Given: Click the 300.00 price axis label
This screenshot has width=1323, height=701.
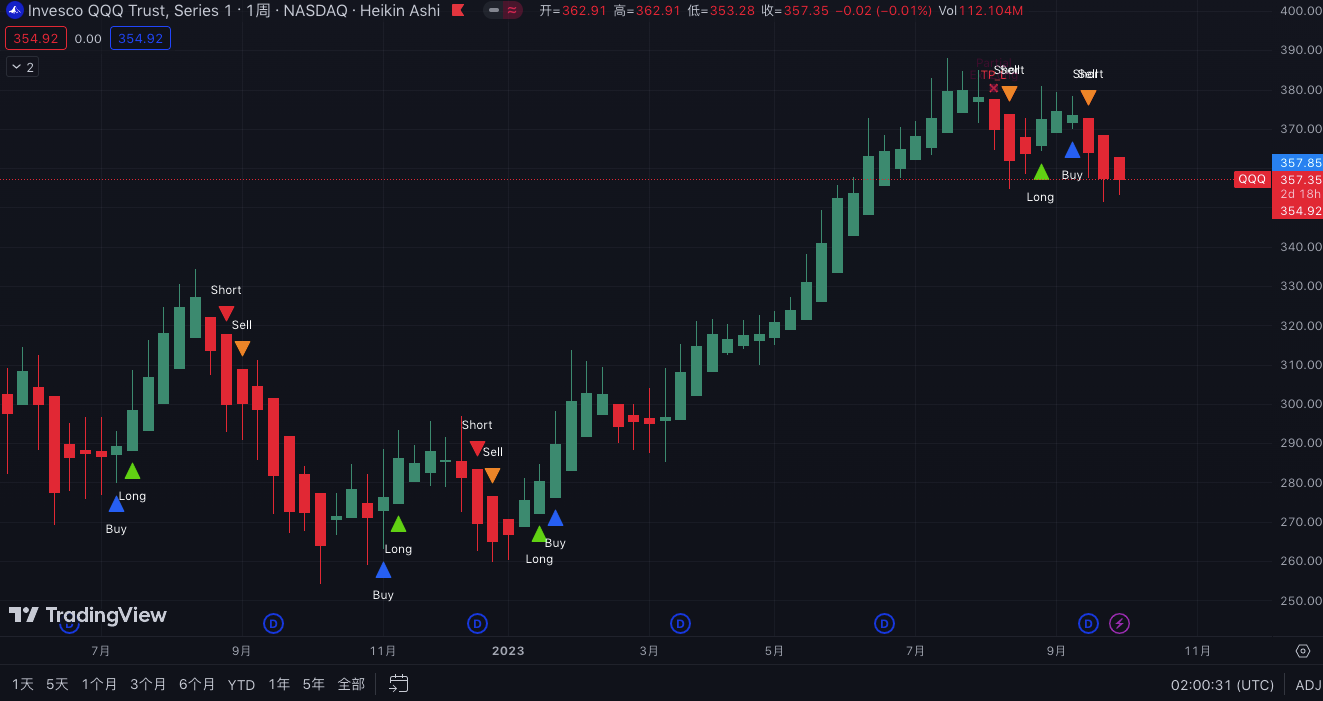Looking at the screenshot, I should coord(1300,404).
